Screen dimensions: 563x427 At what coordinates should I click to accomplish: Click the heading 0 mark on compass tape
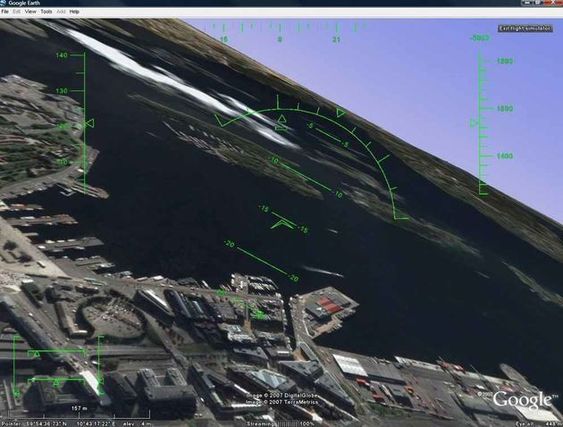pyautogui.click(x=280, y=40)
